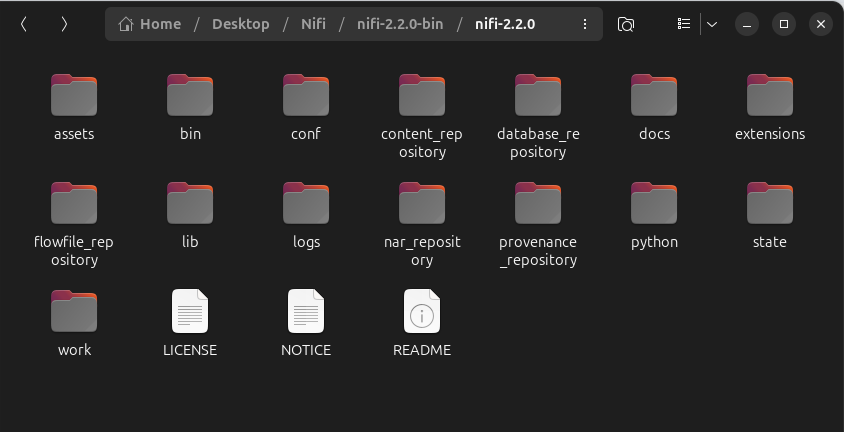The image size is (844, 432).
Task: Switch to list view with toggle icon
Action: pos(684,24)
